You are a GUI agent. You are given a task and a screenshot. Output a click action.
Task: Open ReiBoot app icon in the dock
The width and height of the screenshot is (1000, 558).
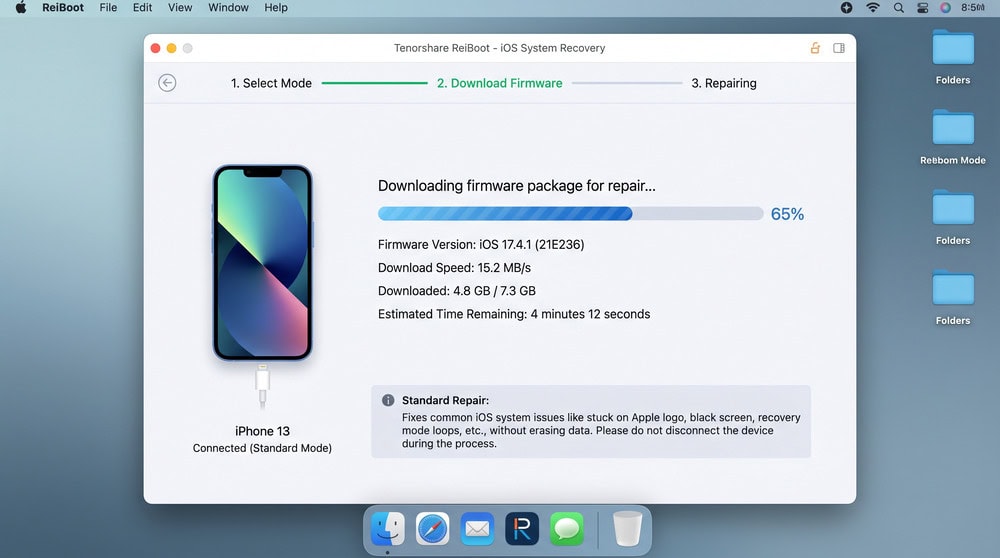522,529
